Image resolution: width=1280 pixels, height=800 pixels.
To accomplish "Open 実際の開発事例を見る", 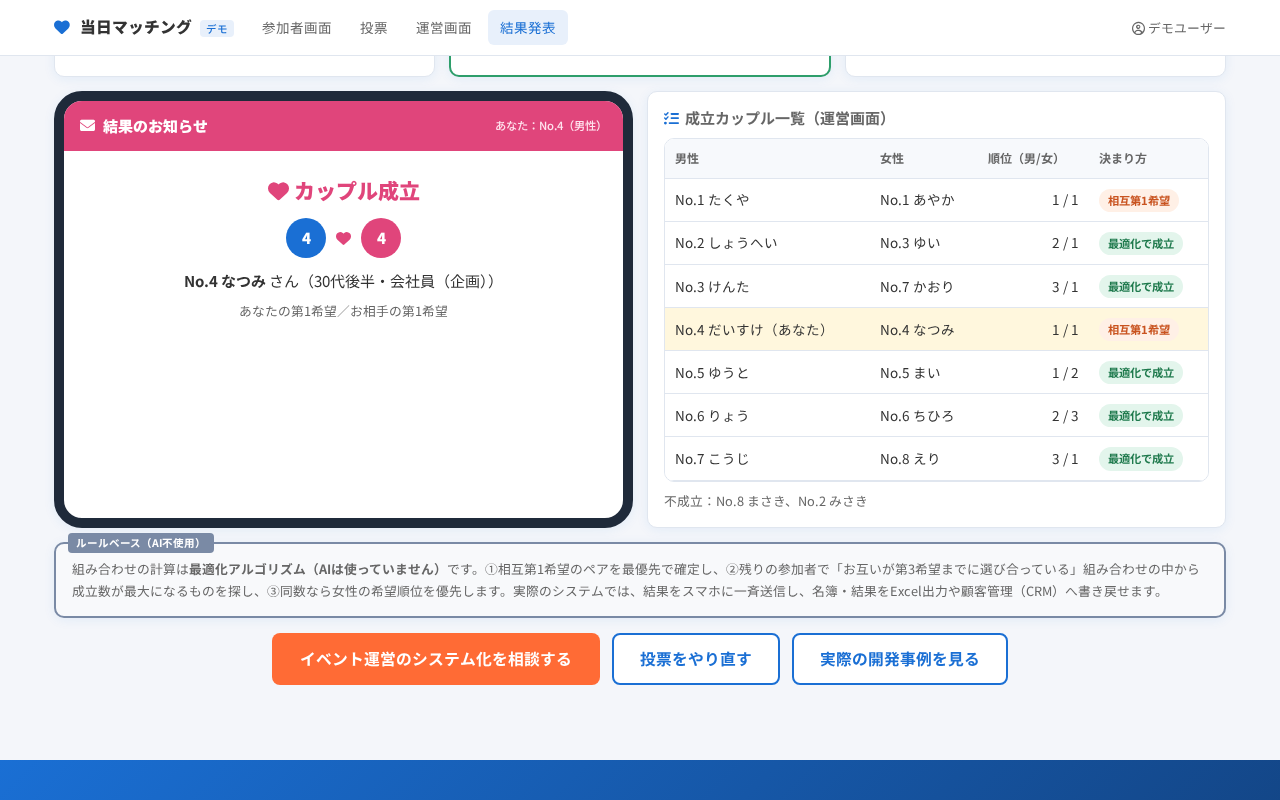I will click(x=900, y=659).
